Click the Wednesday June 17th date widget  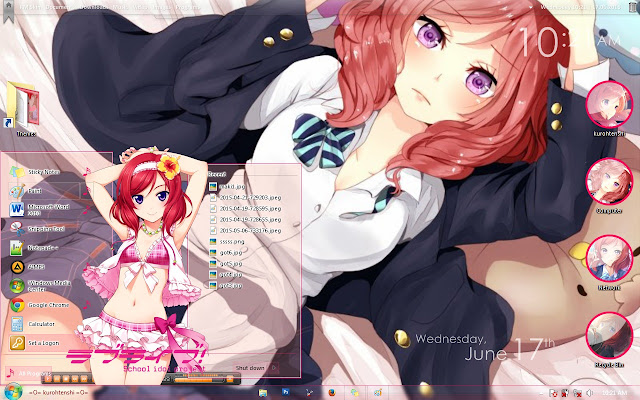coord(485,348)
